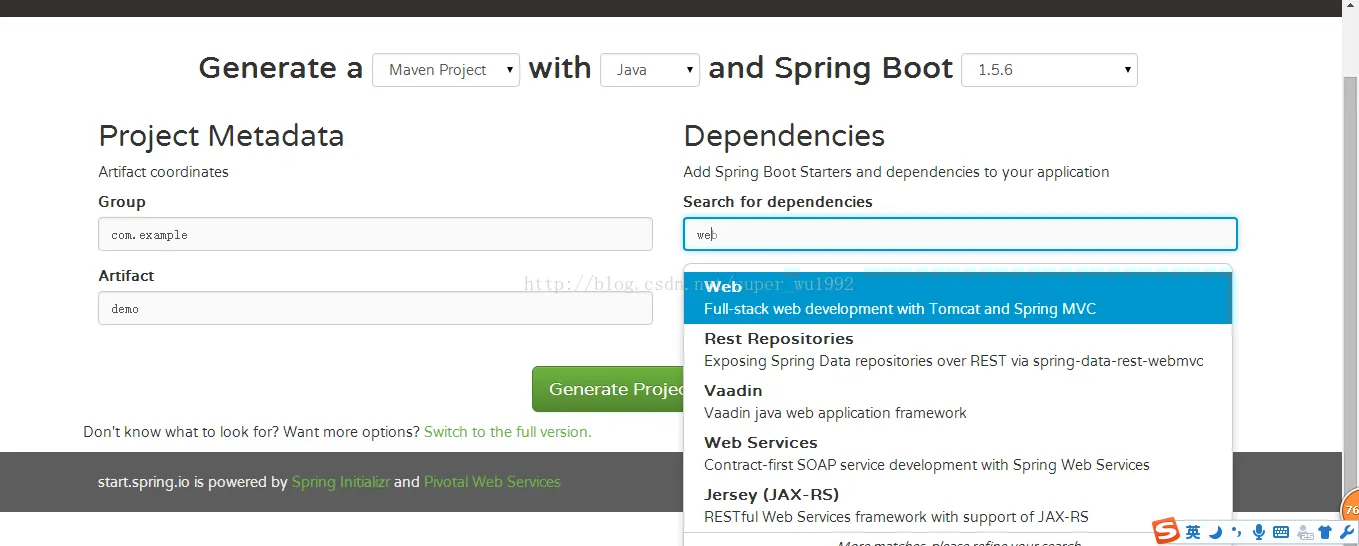
Task: Open the Spring Boot 1.5.6 version dropdown
Action: click(x=1049, y=70)
